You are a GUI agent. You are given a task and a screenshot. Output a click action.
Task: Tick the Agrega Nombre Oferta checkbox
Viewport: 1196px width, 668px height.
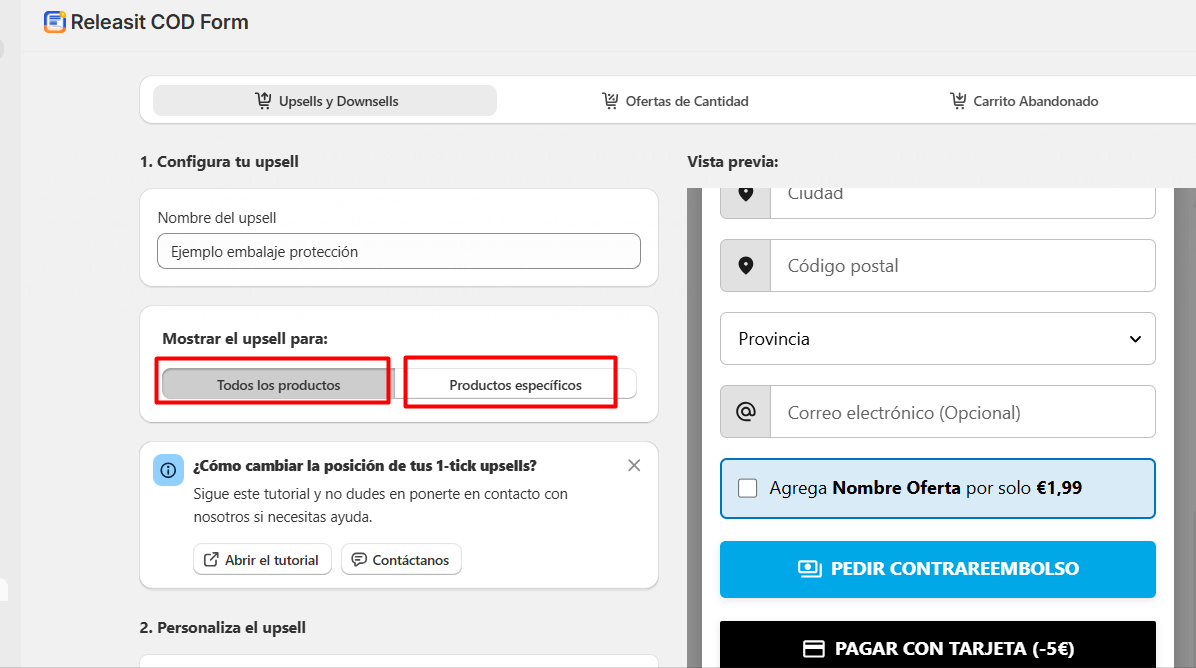(747, 488)
